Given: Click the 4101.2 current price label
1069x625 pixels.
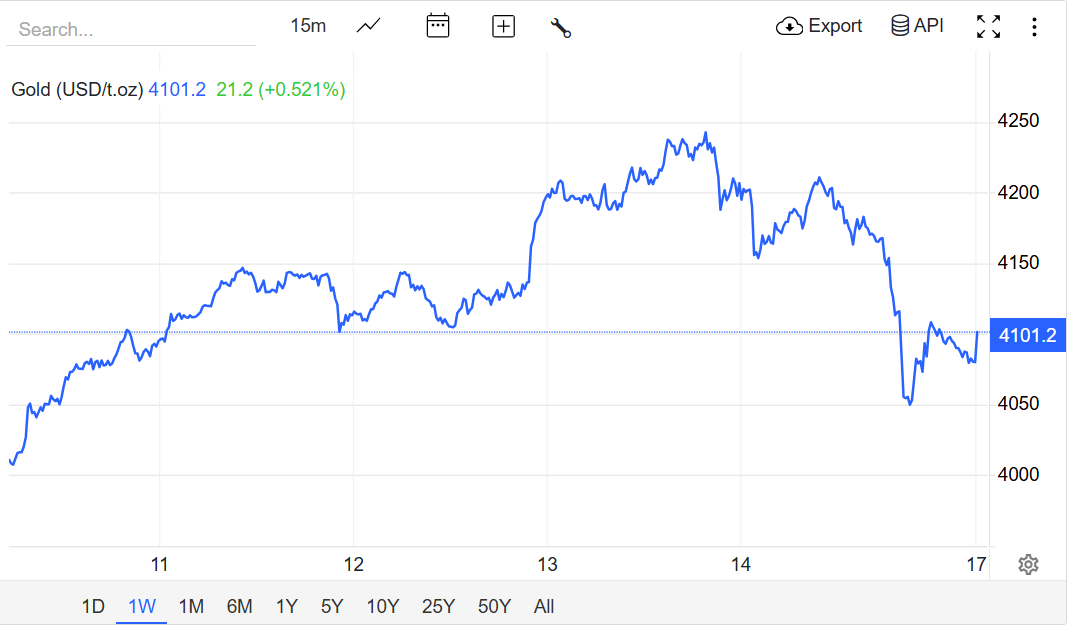Looking at the screenshot, I should point(1028,335).
